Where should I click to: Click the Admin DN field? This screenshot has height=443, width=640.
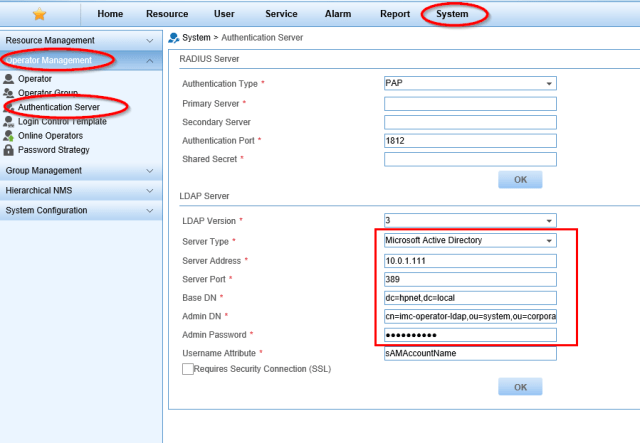point(470,316)
